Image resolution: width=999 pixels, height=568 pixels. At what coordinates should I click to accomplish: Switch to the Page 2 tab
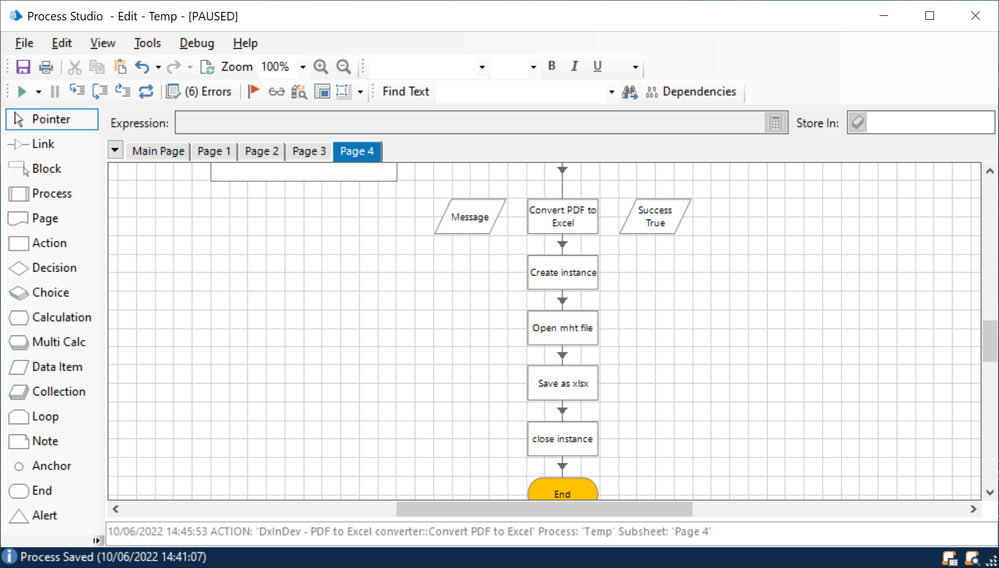[x=262, y=152]
